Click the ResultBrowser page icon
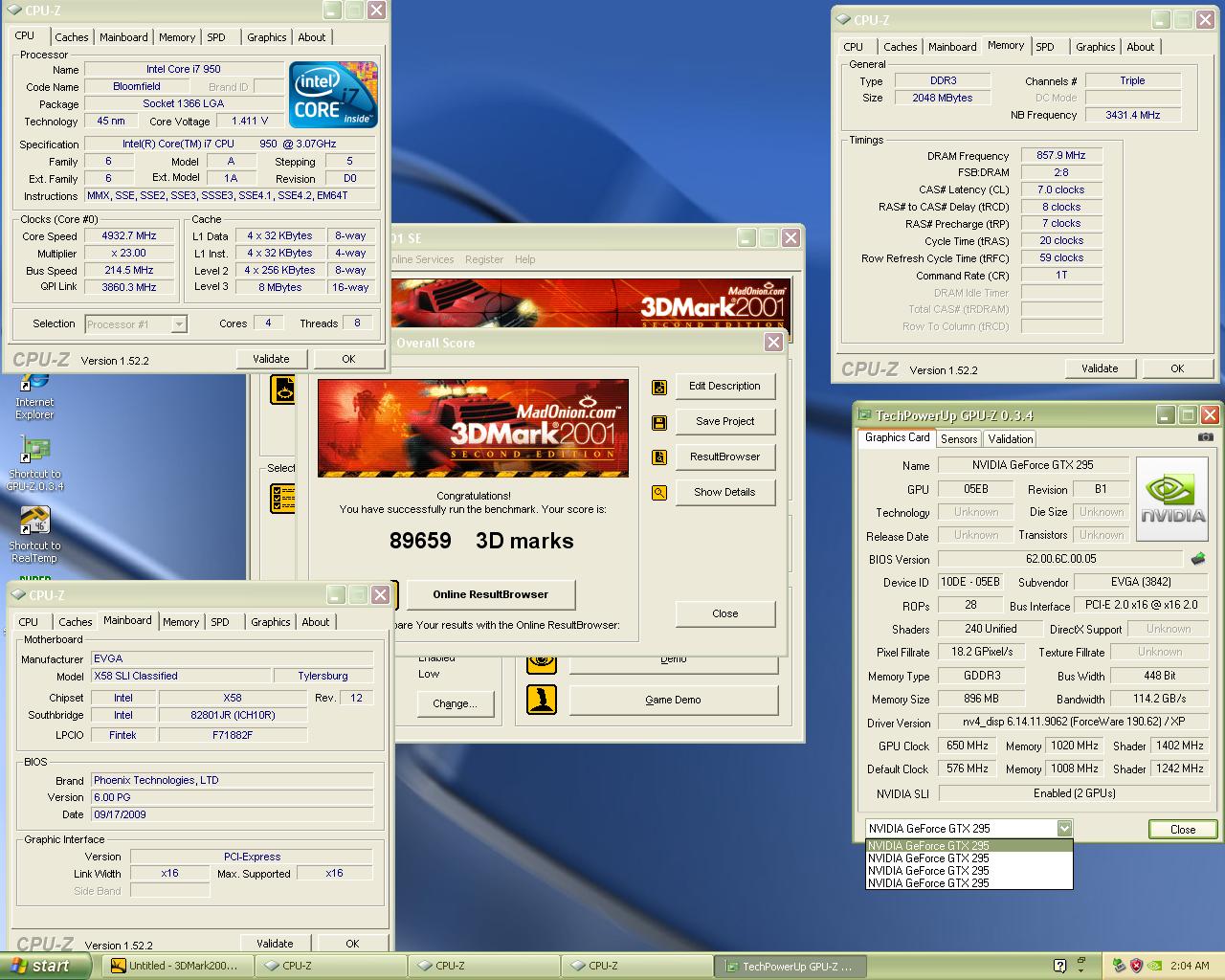 pos(659,457)
